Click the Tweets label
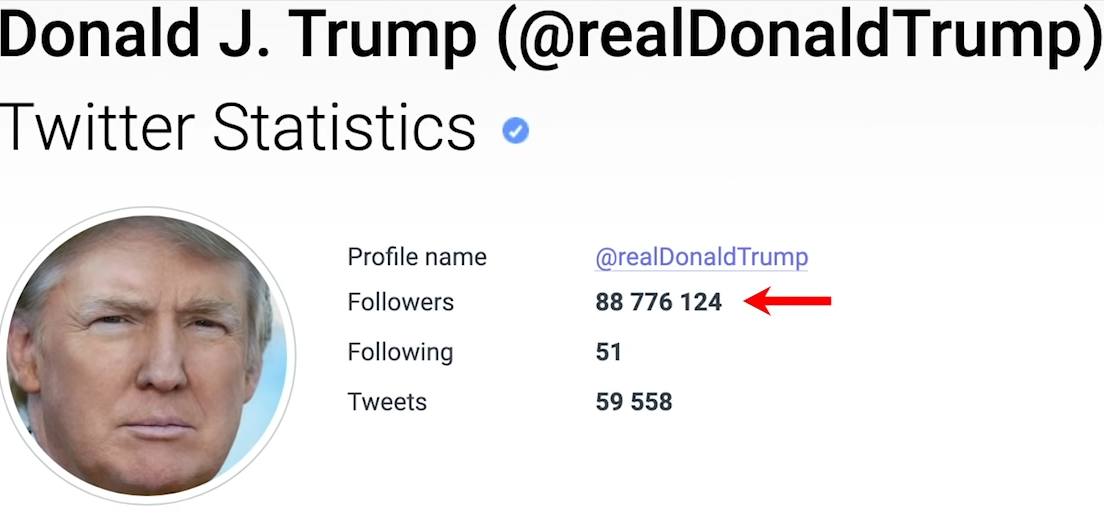Viewport: 1104px width, 511px height. (x=387, y=402)
